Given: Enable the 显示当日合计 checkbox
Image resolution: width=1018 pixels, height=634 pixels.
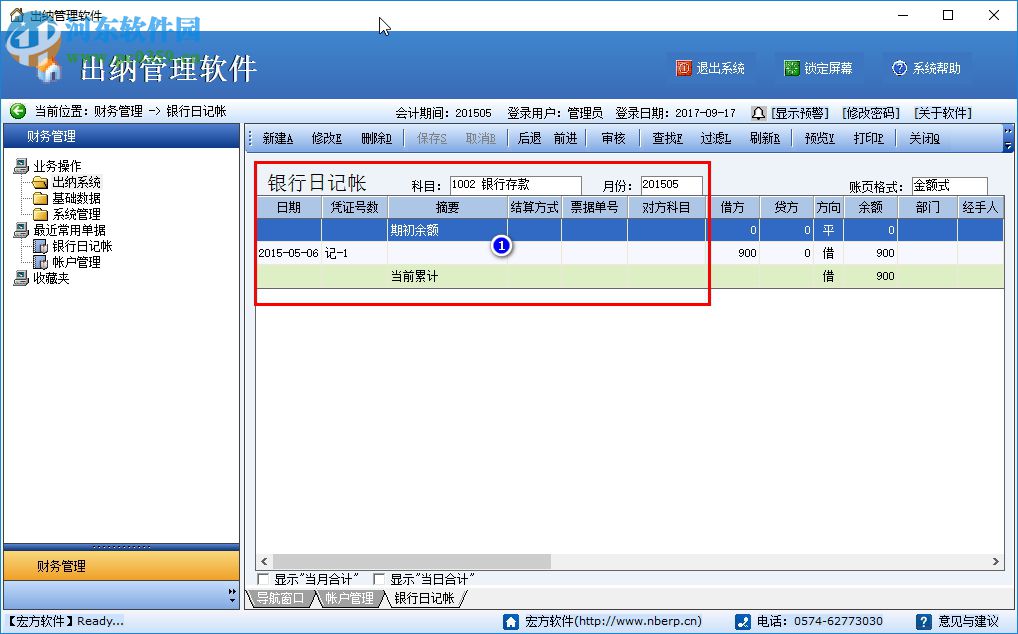Looking at the screenshot, I should point(377,578).
